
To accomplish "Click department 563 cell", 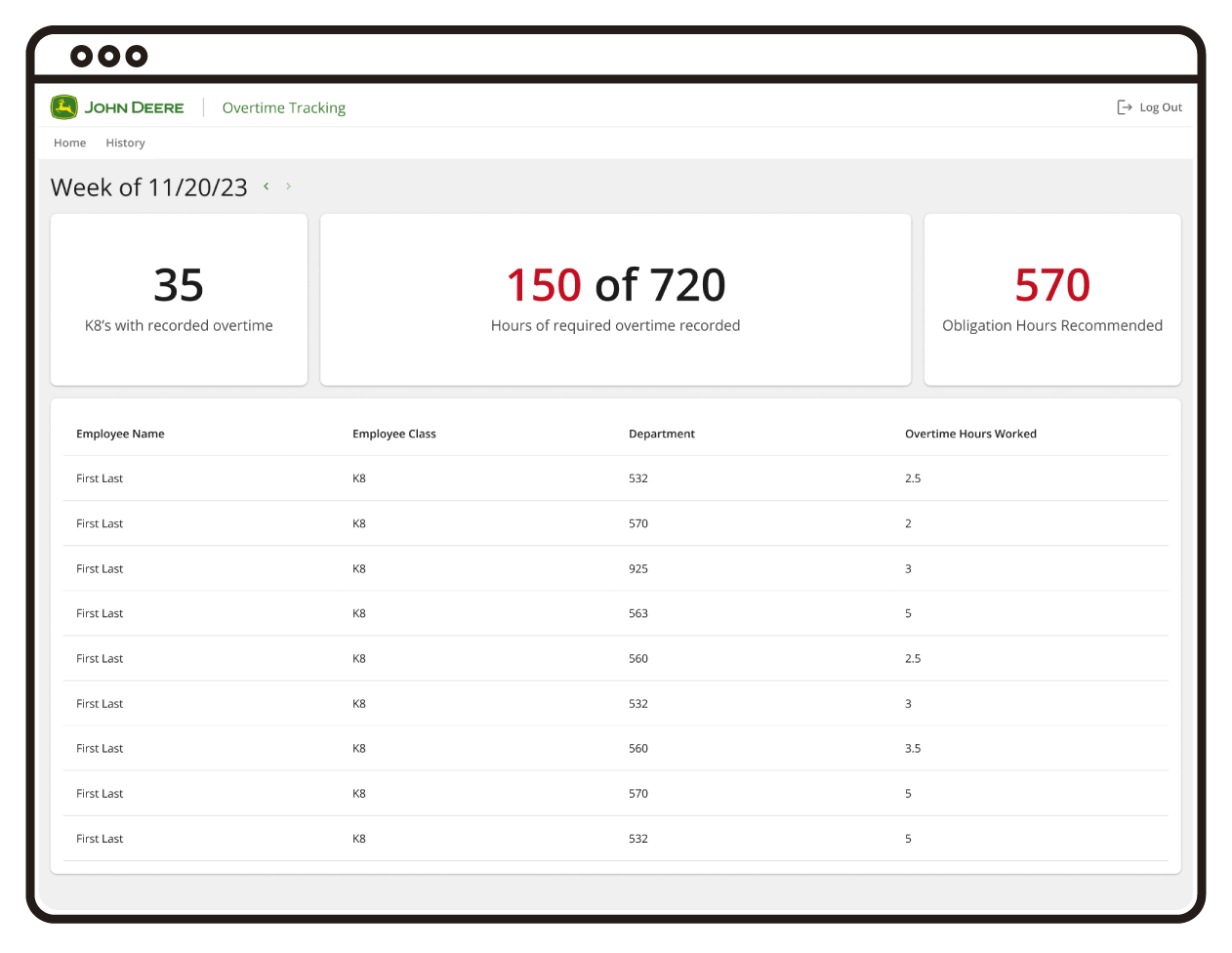I will [x=638, y=613].
